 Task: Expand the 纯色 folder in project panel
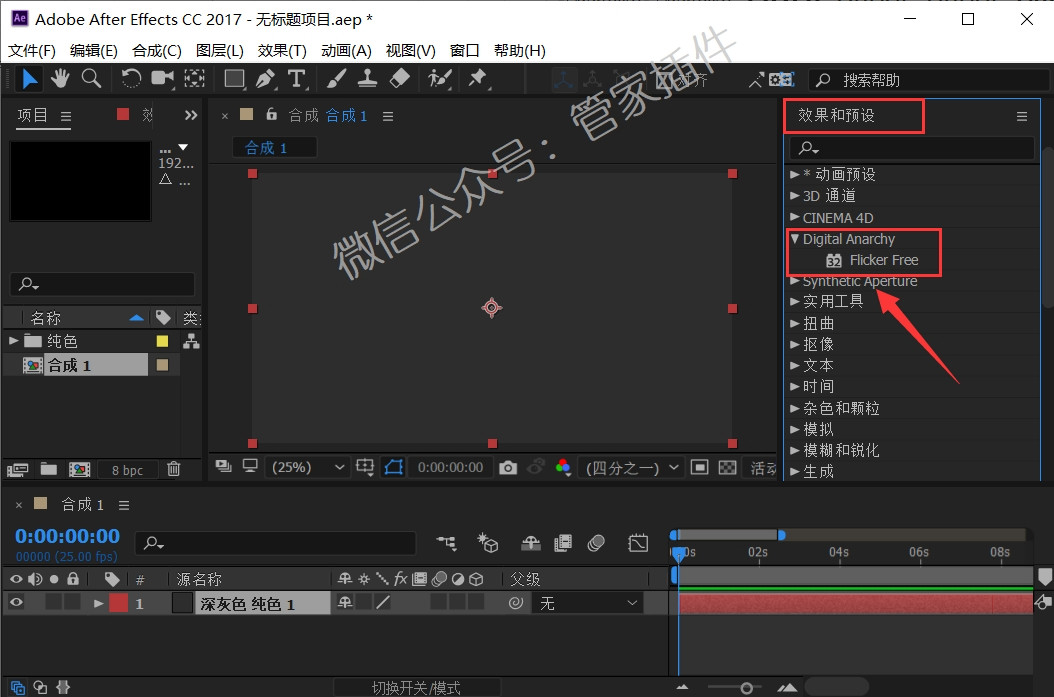pos(13,341)
